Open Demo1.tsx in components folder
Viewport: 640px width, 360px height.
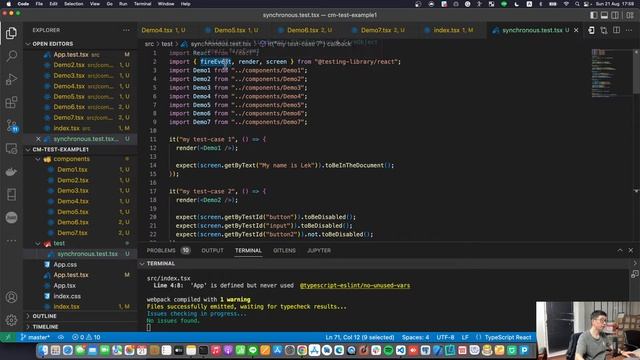point(72,169)
